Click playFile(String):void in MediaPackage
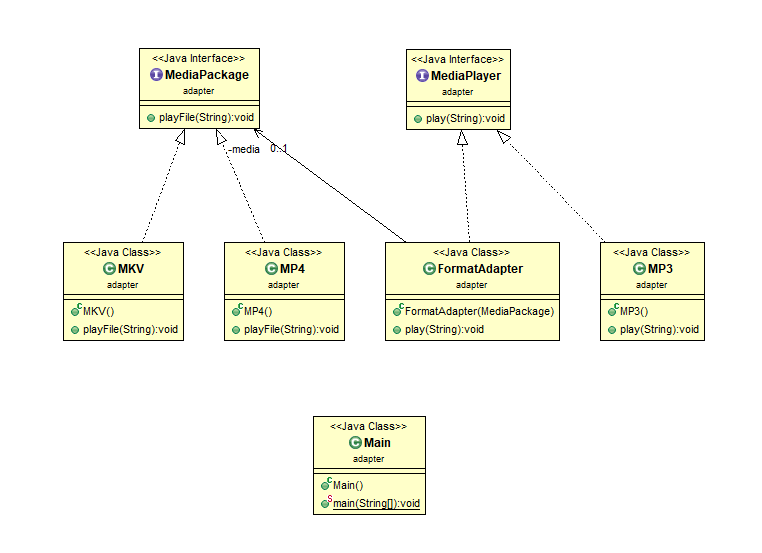 (x=207, y=118)
